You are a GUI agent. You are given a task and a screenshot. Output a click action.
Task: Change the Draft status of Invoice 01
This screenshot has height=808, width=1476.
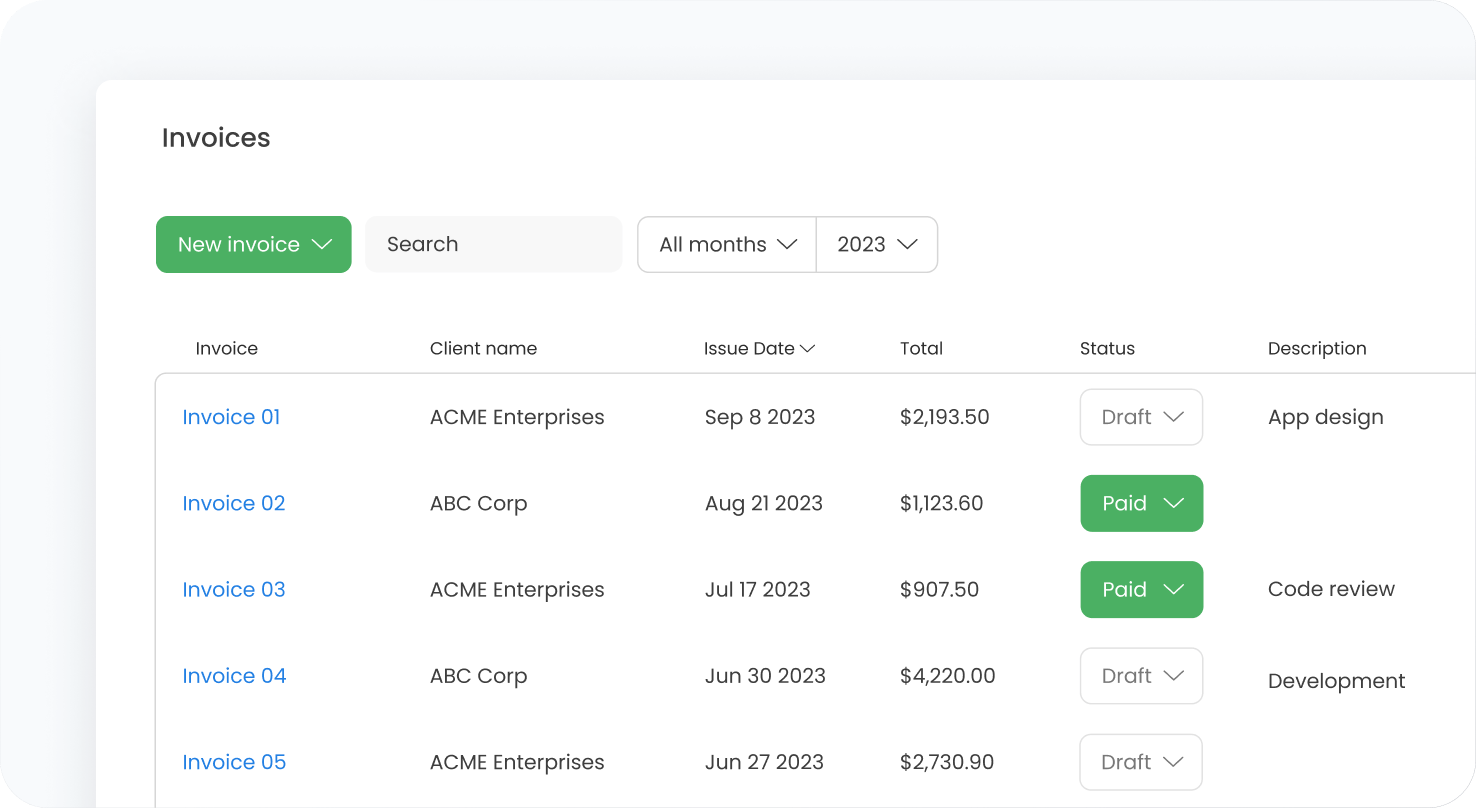[x=1141, y=417]
